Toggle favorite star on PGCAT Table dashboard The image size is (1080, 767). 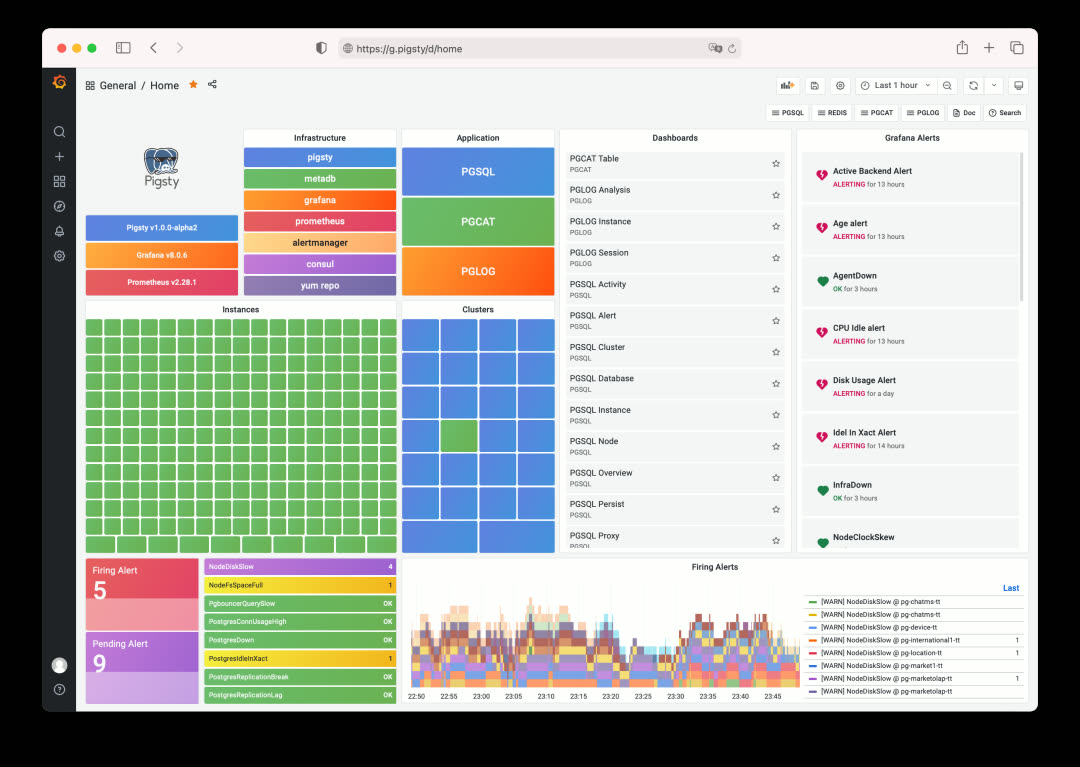[775, 162]
